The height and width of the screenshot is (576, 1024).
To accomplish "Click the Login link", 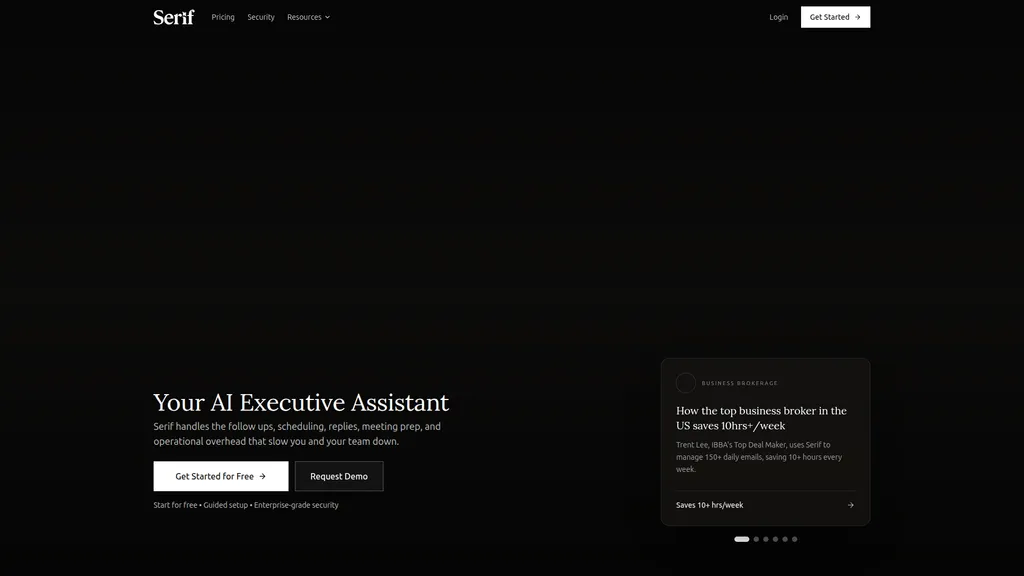I will click(778, 17).
